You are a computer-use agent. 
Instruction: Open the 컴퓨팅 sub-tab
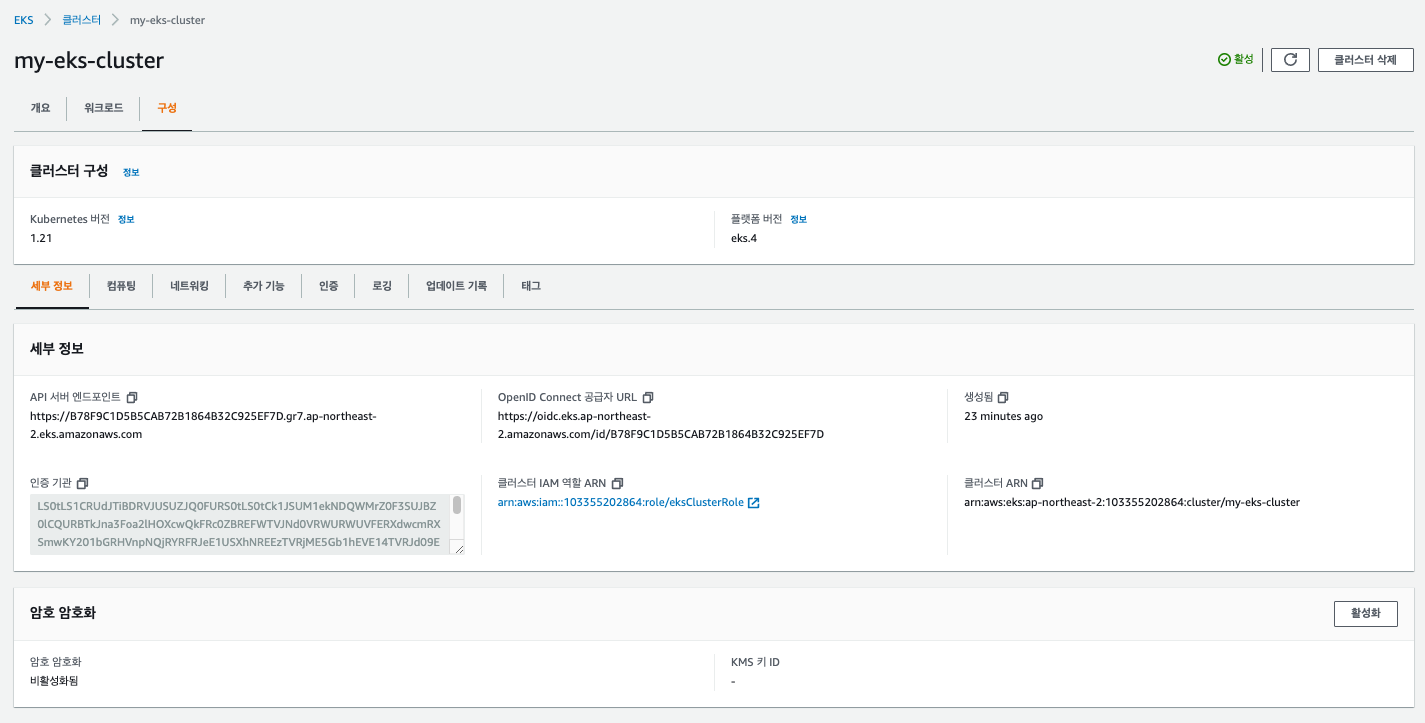point(121,286)
